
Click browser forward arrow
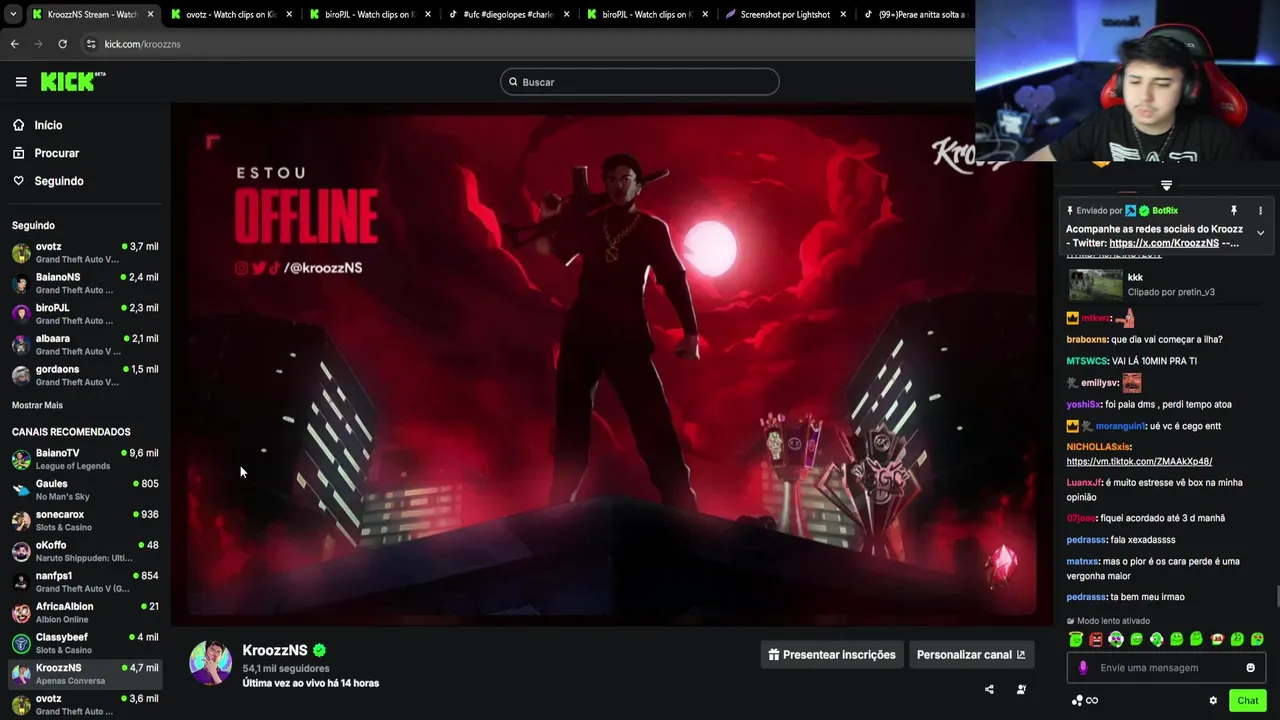(x=38, y=44)
